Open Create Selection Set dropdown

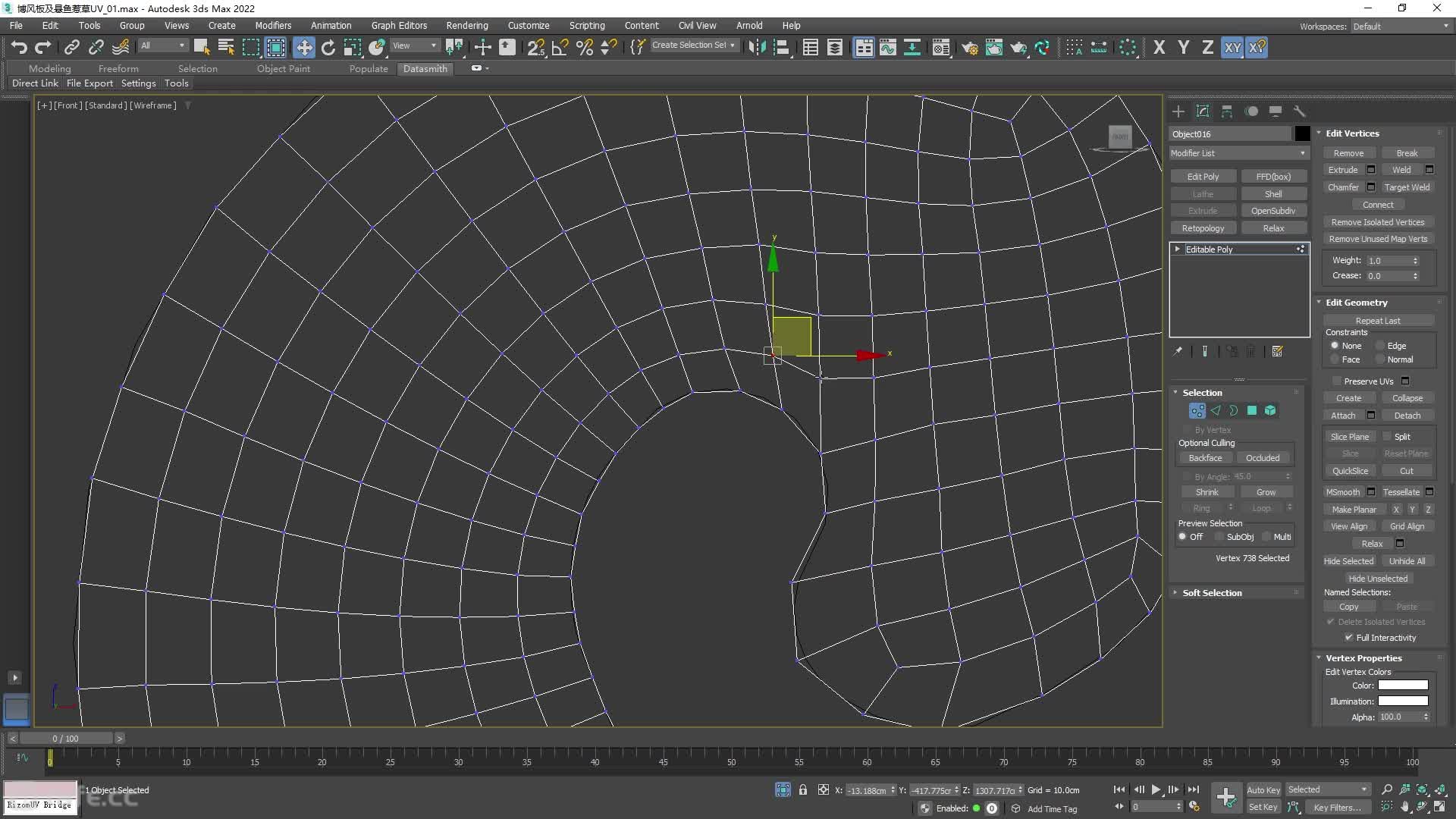pyautogui.click(x=694, y=45)
